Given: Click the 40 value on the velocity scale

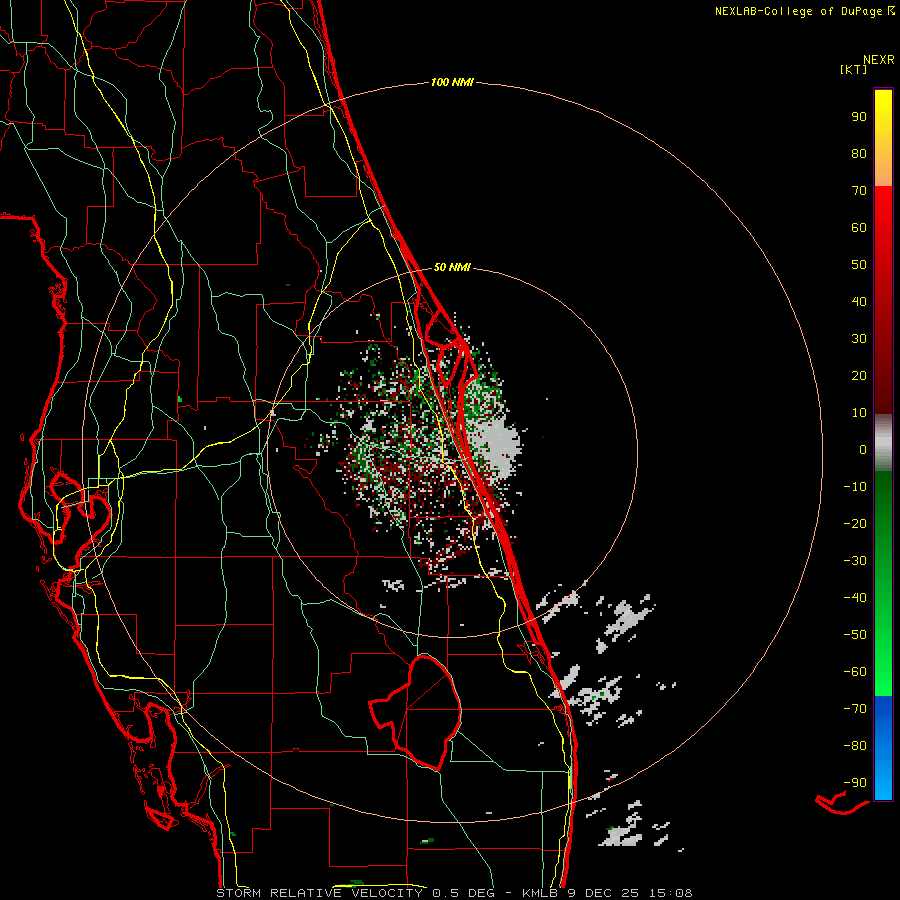Looking at the screenshot, I should coord(859,301).
